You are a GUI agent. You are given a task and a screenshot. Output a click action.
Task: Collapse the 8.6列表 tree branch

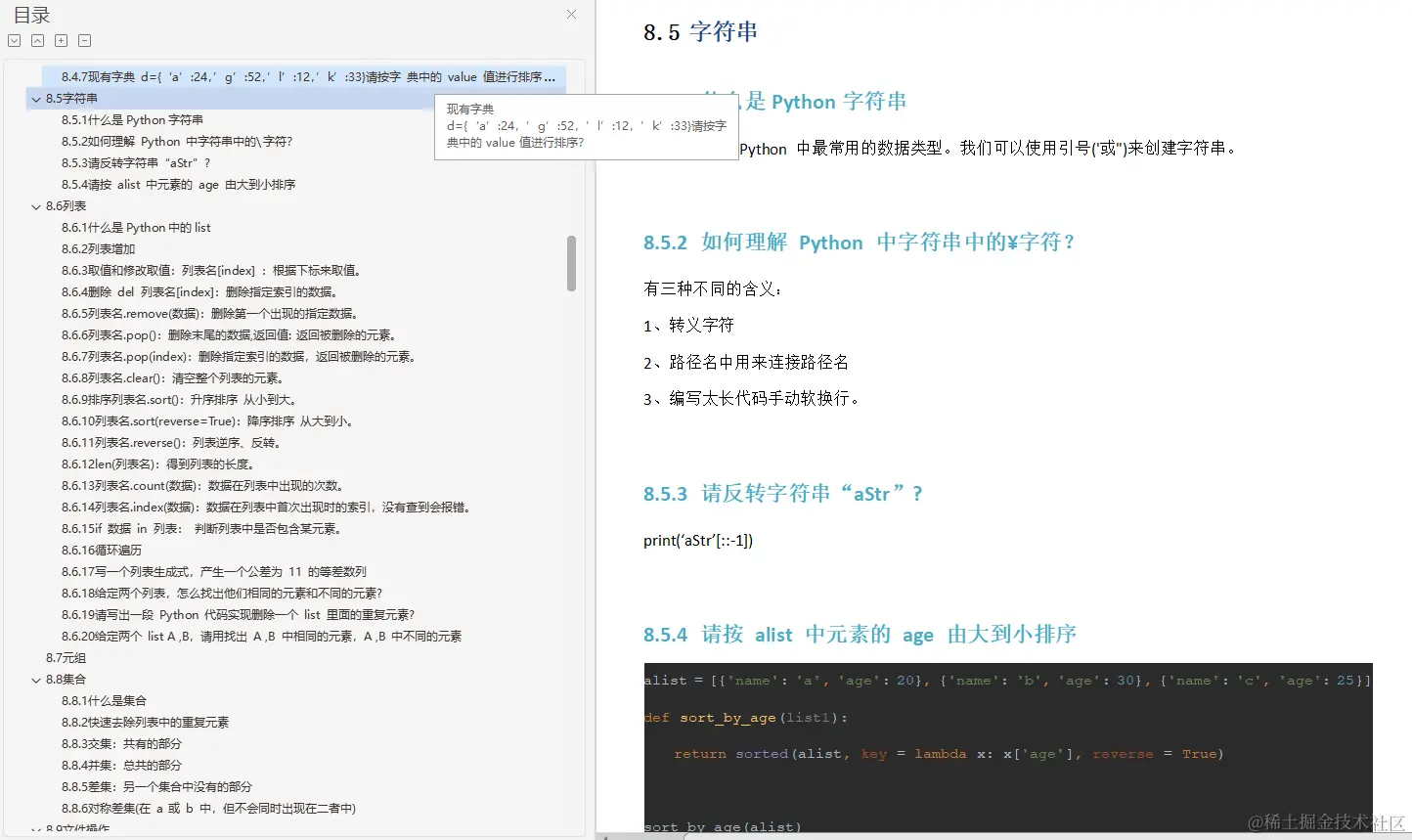[x=35, y=205]
